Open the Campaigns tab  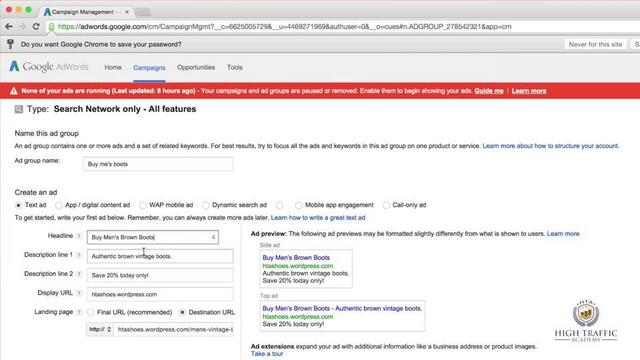[149, 68]
